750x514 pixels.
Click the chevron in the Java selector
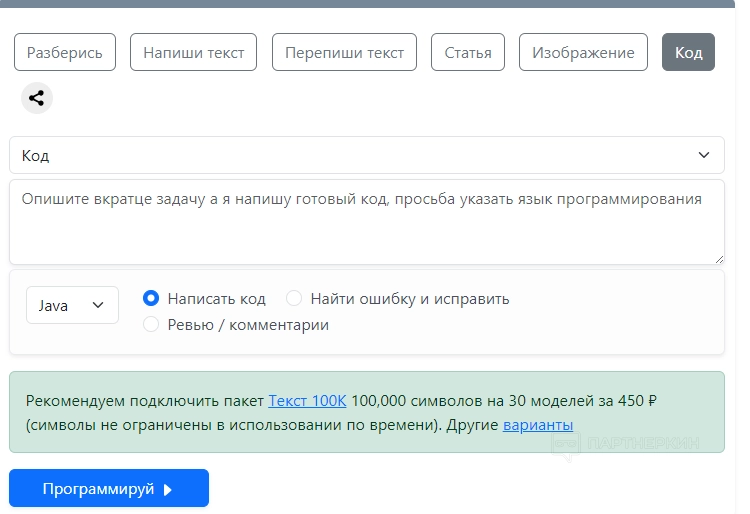pyautogui.click(x=98, y=305)
